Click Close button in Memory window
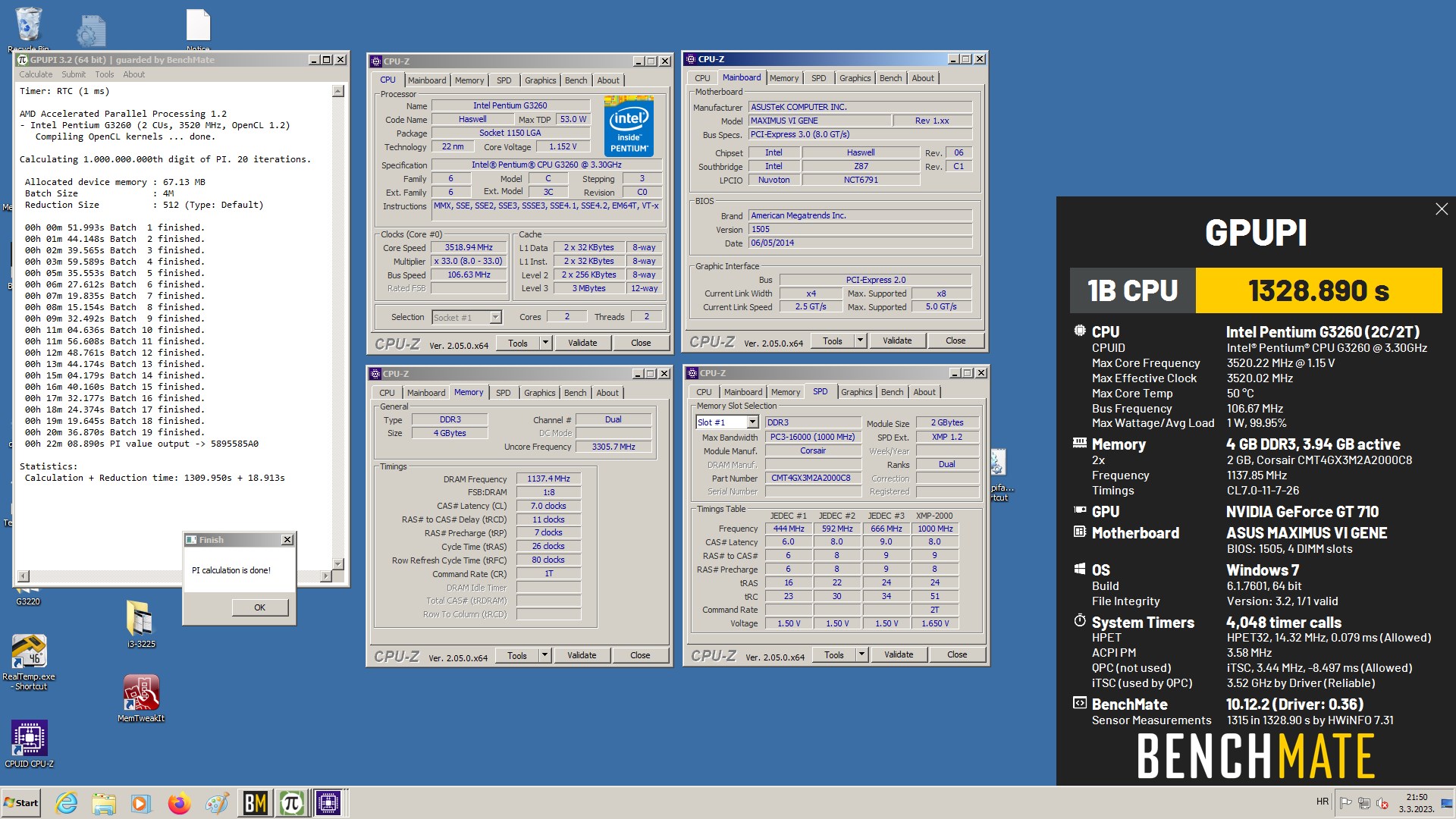1456x819 pixels. click(640, 655)
